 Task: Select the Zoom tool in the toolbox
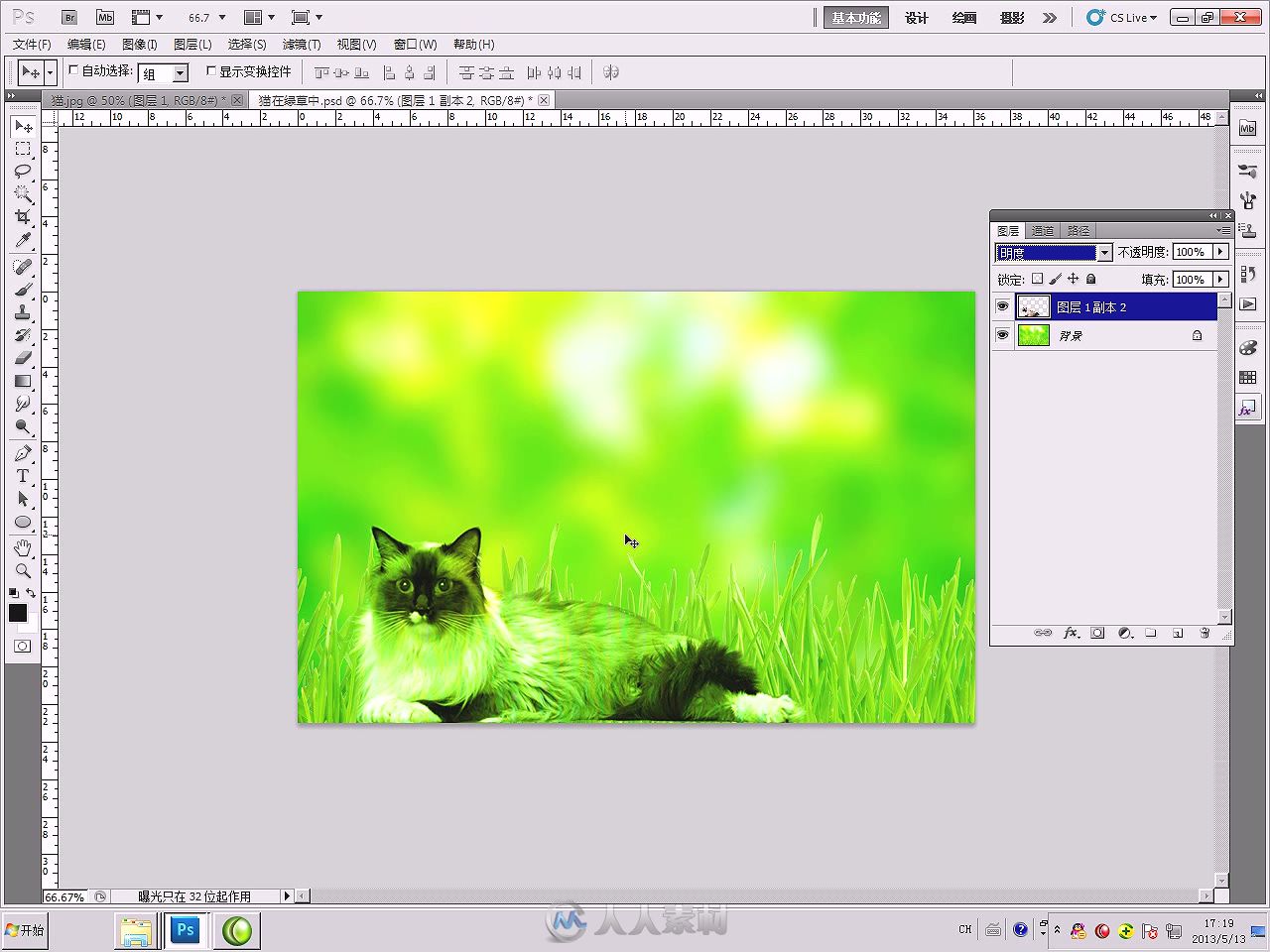click(23, 571)
